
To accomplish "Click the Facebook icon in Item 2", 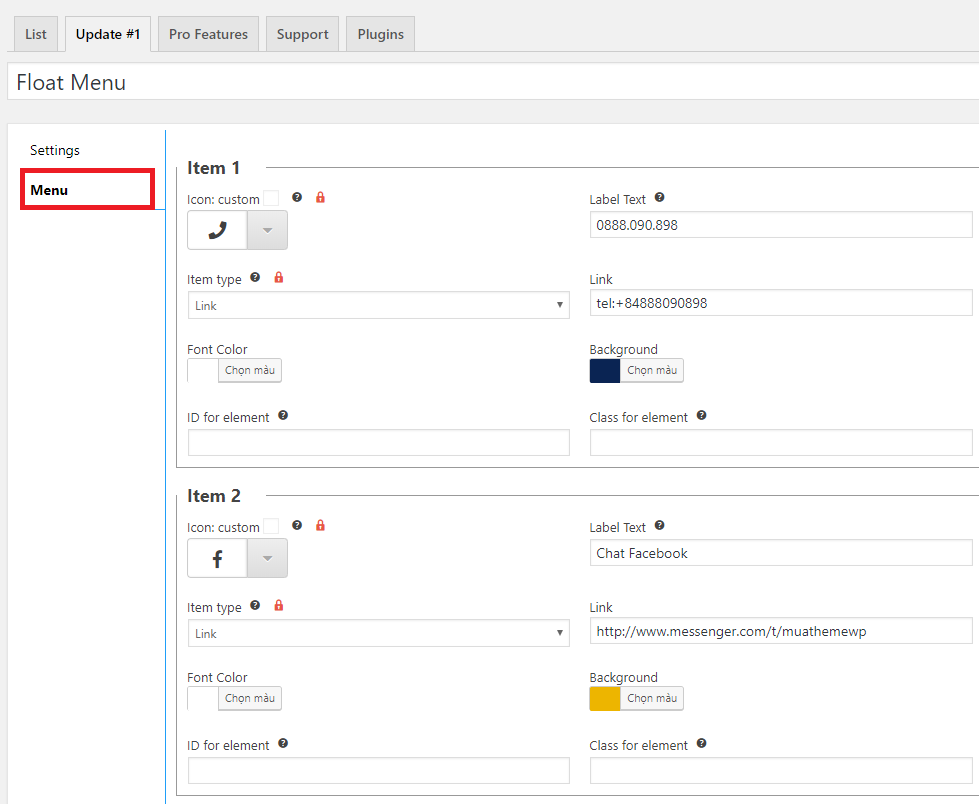I will point(217,558).
